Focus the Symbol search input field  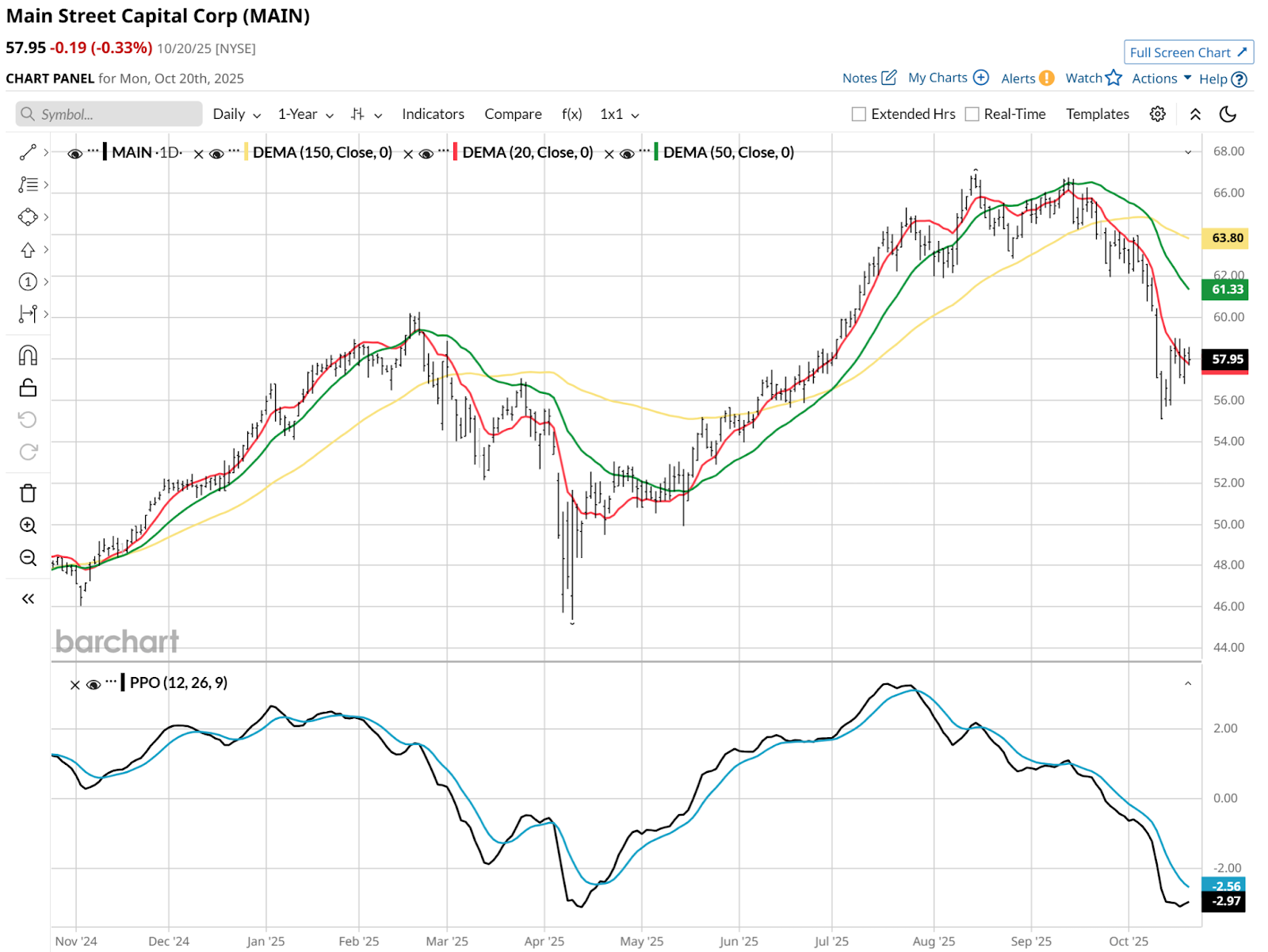coord(109,114)
